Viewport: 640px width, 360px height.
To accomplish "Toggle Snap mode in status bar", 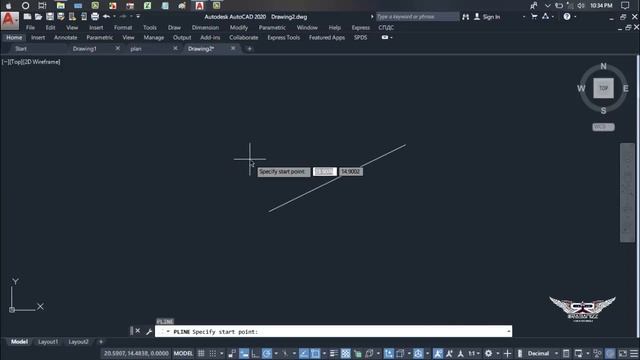I will (x=213, y=353).
